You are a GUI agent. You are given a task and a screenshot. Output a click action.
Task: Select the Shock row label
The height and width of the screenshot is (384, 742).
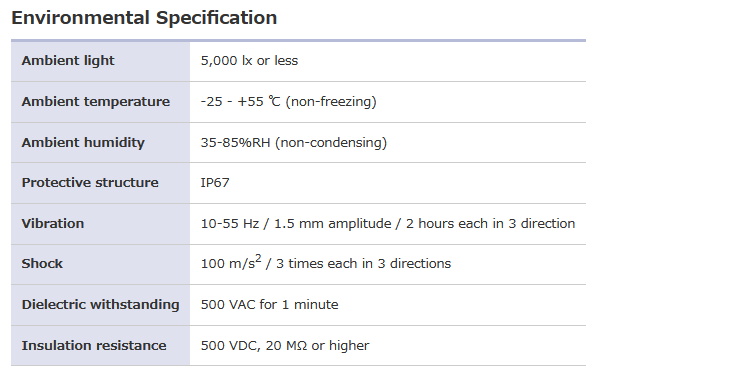[42, 263]
